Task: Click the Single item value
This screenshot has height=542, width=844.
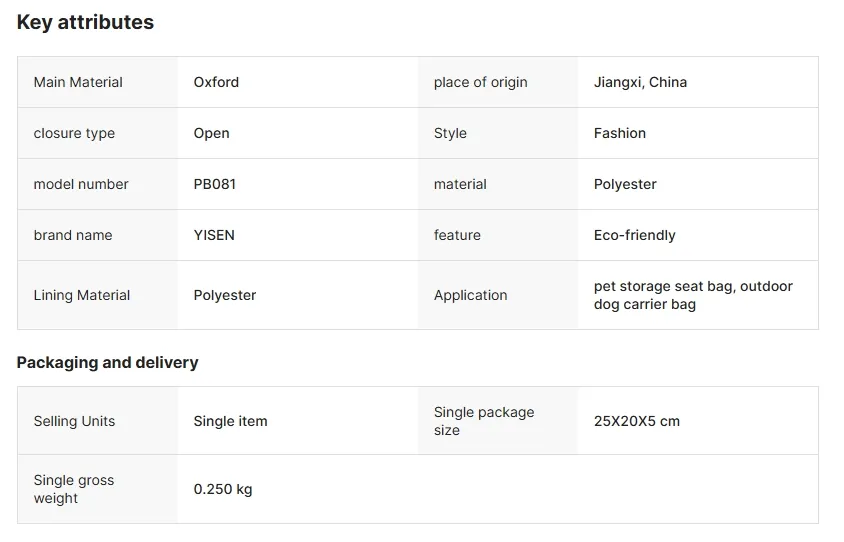Action: (230, 421)
